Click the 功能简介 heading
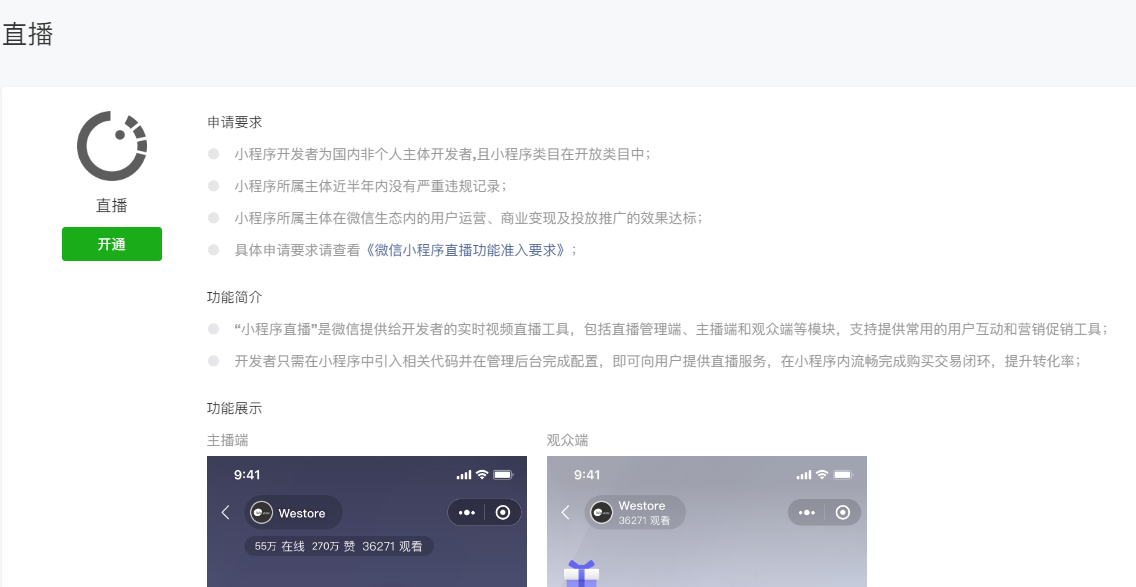The height and width of the screenshot is (587, 1136). click(234, 297)
